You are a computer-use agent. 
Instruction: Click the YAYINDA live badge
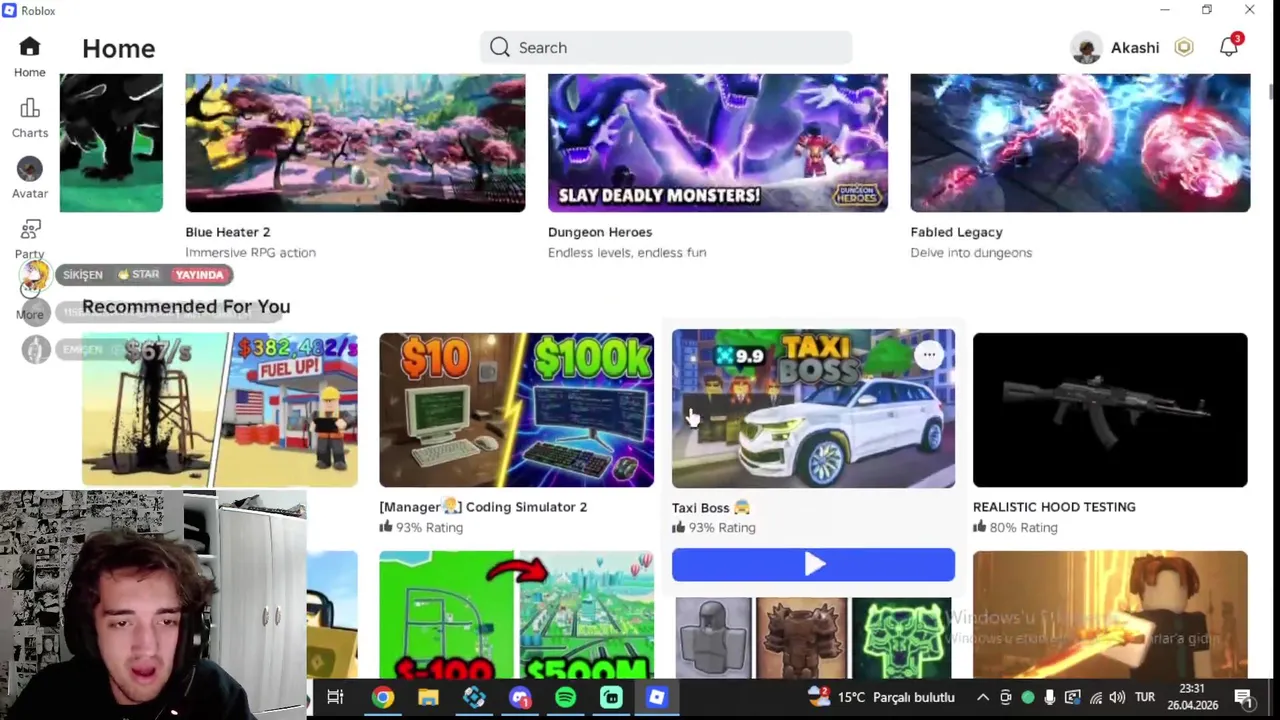(199, 274)
